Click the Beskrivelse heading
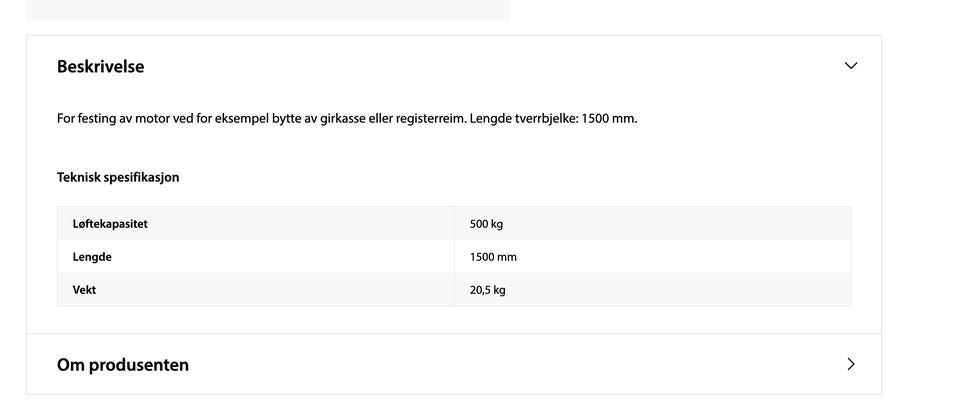This screenshot has width=960, height=415. coord(100,66)
